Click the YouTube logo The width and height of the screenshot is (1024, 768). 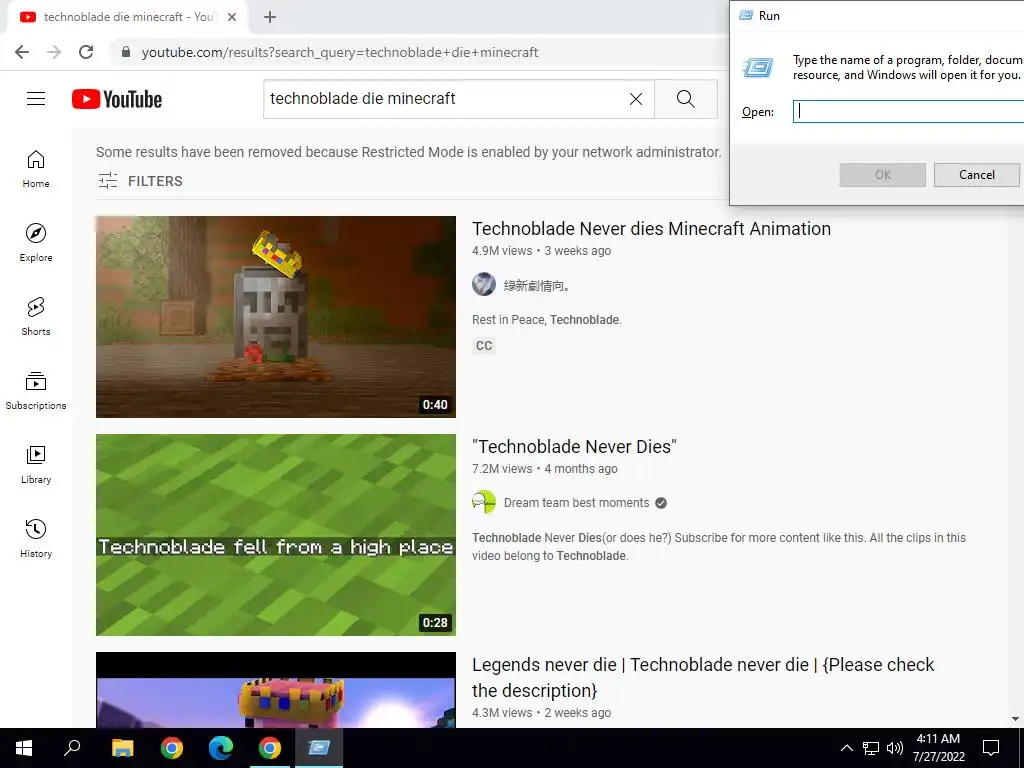[117, 99]
